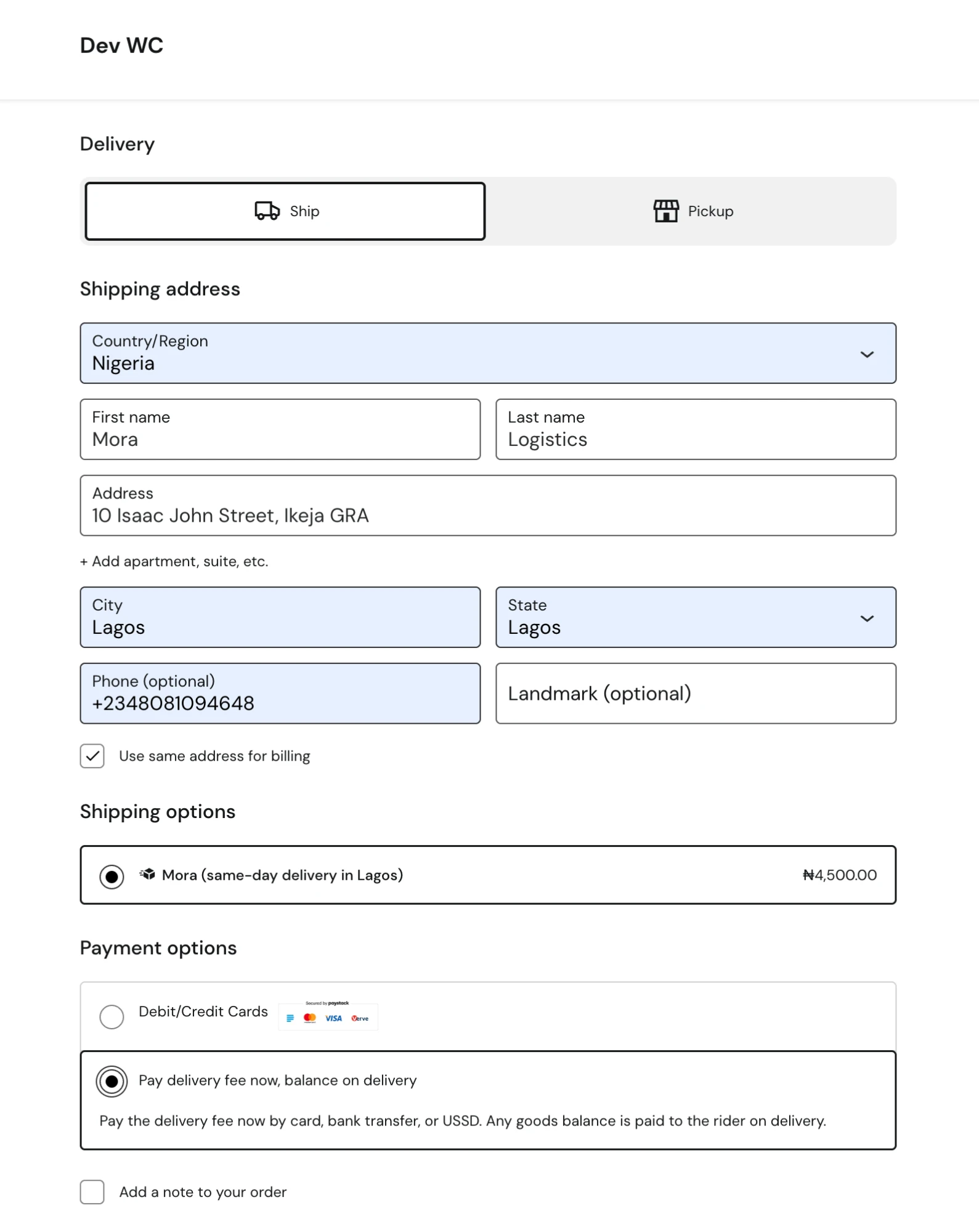This screenshot has width=979, height=1232.
Task: Choose the Debit/Credit Cards radio option
Action: point(112,1016)
